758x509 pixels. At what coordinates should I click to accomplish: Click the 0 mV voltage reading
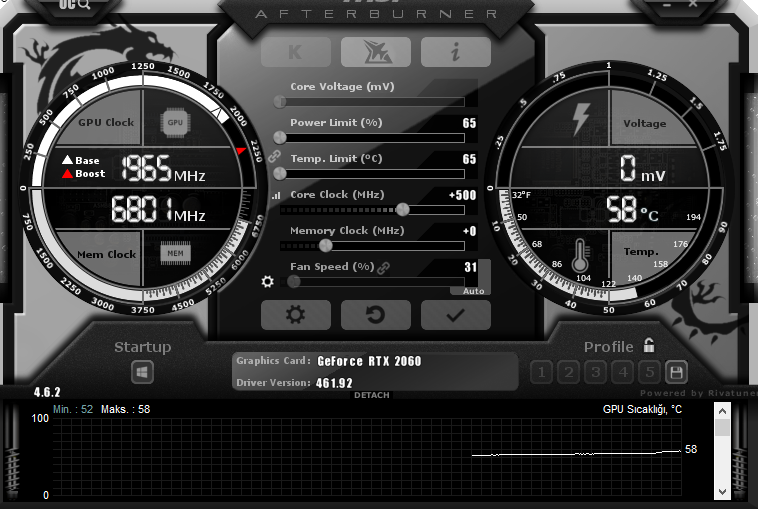tap(642, 168)
